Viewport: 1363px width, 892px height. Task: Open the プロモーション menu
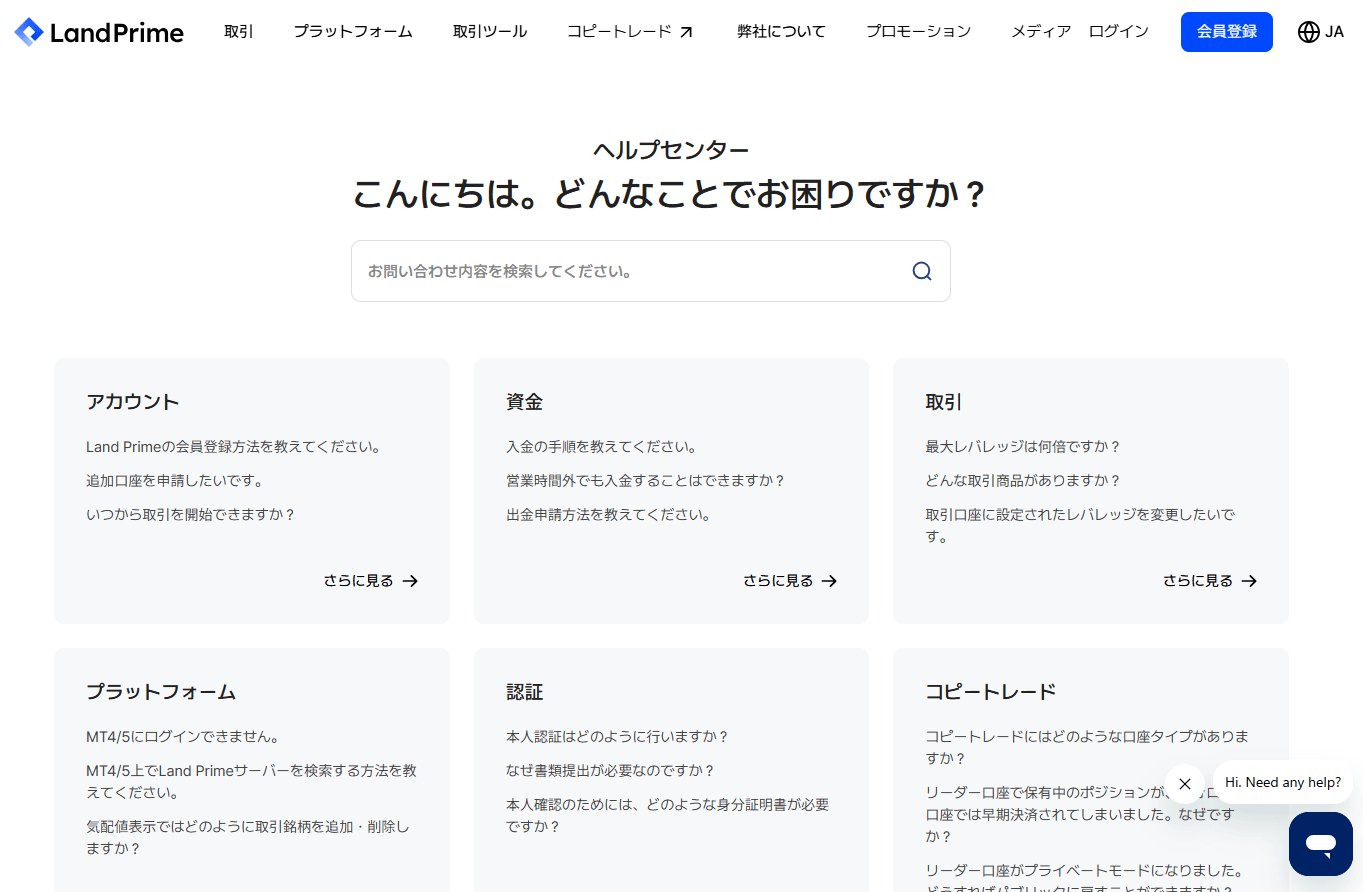click(918, 32)
